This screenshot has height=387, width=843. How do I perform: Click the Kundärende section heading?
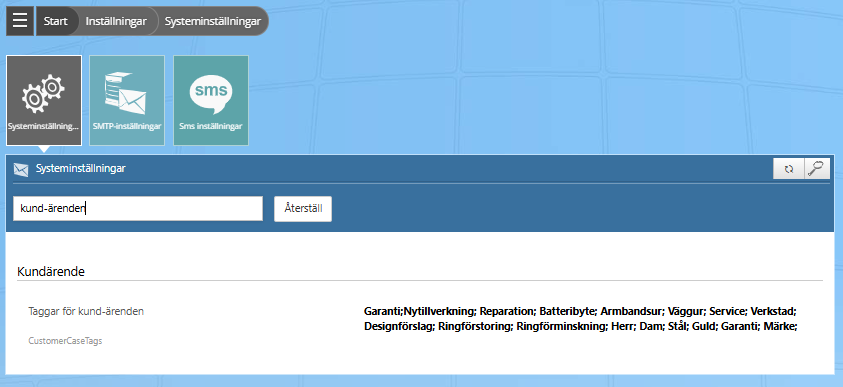coord(51,271)
